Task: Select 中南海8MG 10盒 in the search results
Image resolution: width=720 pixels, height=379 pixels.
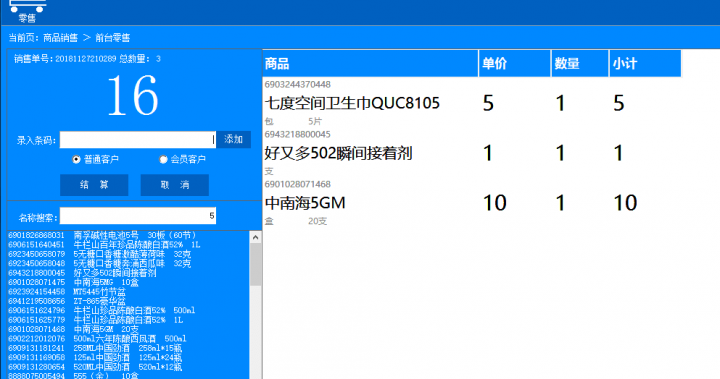Action: pyautogui.click(x=129, y=282)
